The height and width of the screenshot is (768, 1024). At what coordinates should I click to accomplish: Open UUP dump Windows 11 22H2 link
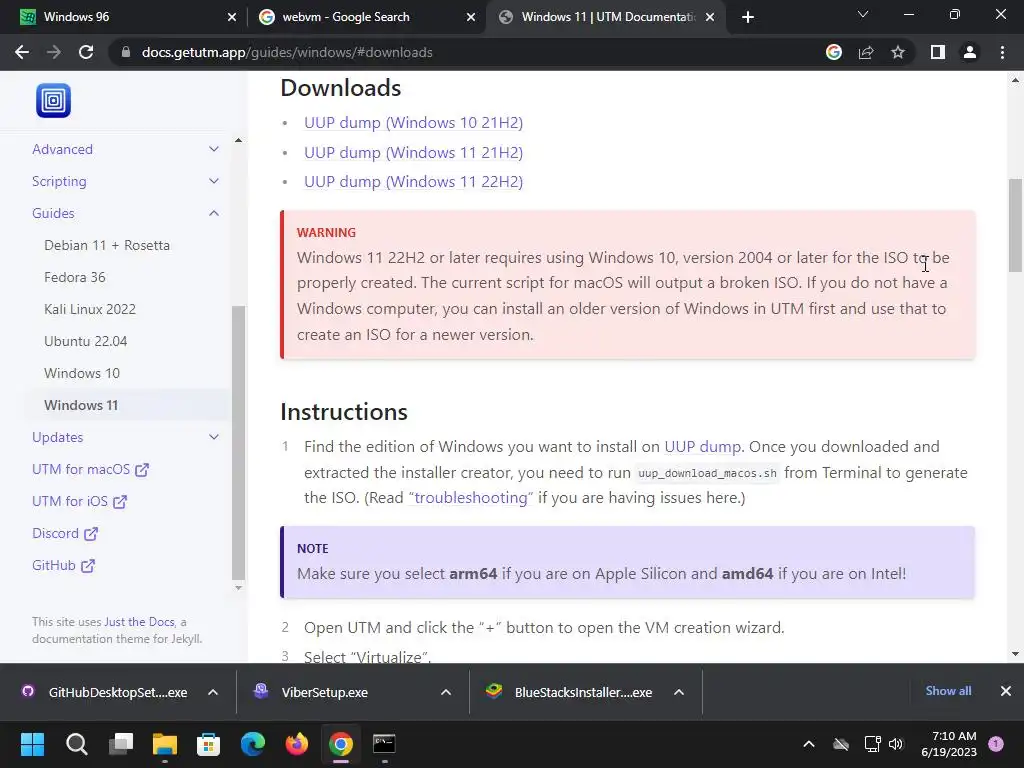[x=413, y=182]
